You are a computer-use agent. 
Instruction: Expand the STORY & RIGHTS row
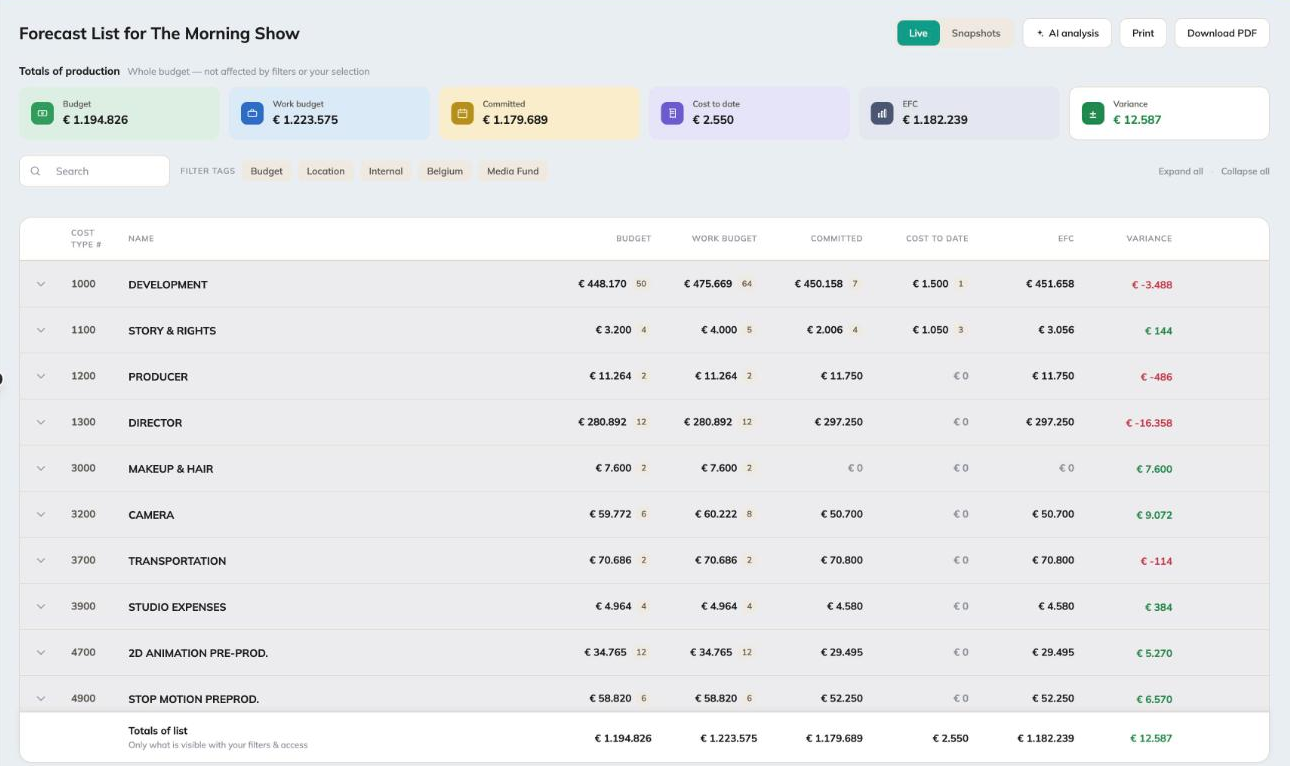coord(41,330)
